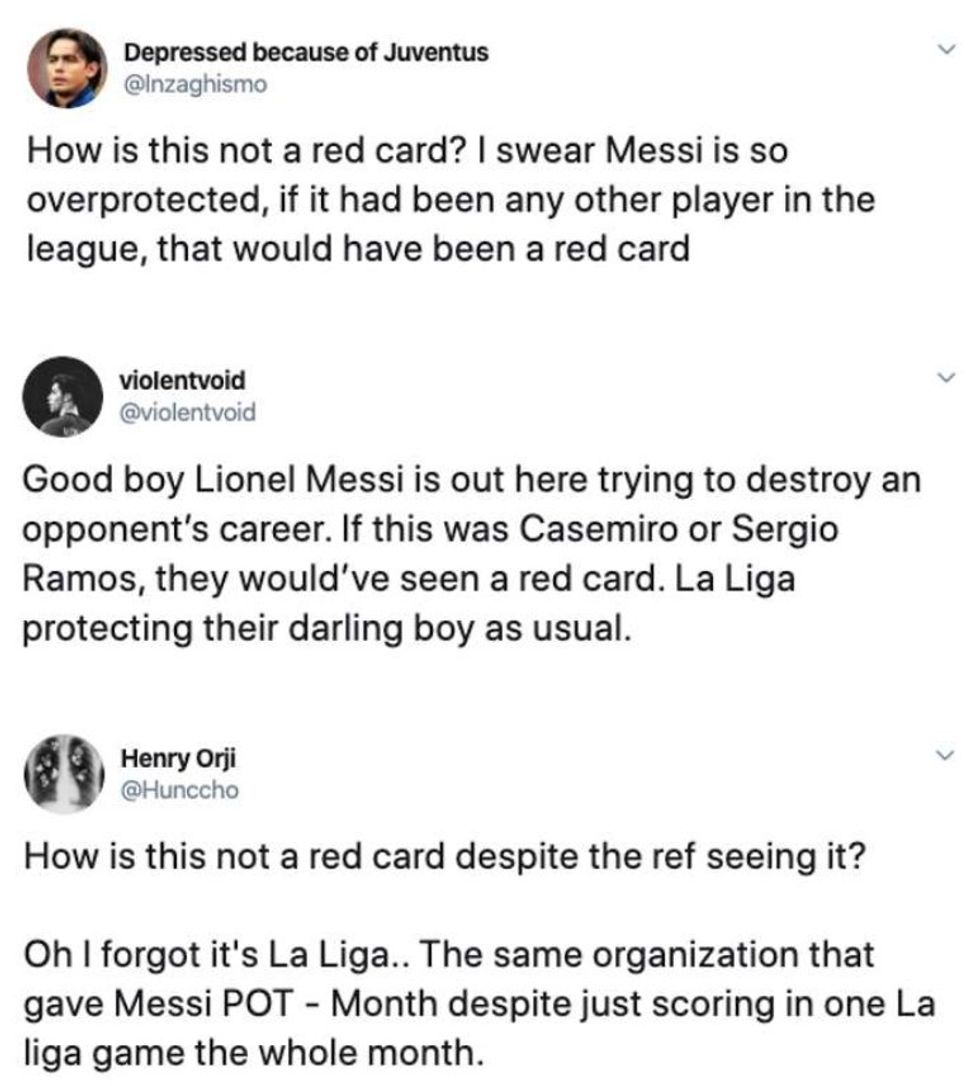Select the circular avatar on the middle tweet
This screenshot has width=980, height=1086.
coord(62,395)
